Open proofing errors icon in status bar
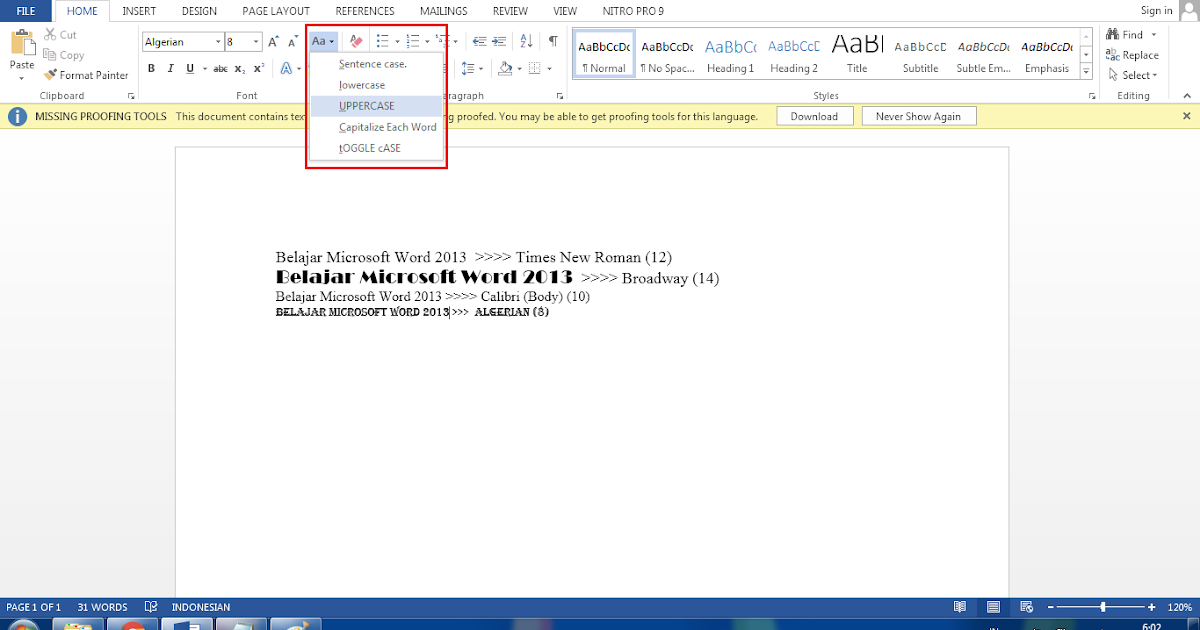Image resolution: width=1200 pixels, height=630 pixels. 151,607
